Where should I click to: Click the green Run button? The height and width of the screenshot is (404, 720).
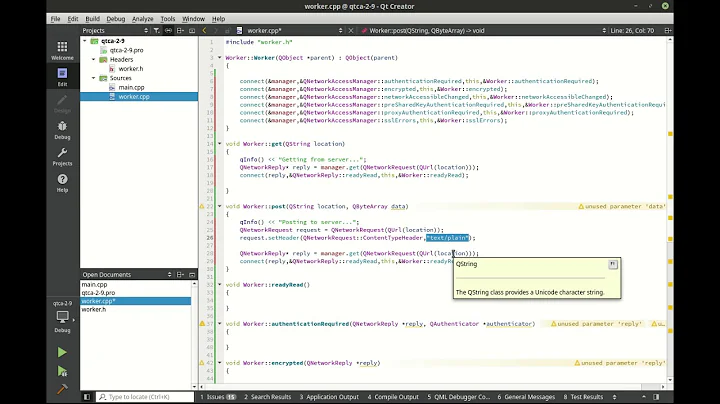pos(62,352)
